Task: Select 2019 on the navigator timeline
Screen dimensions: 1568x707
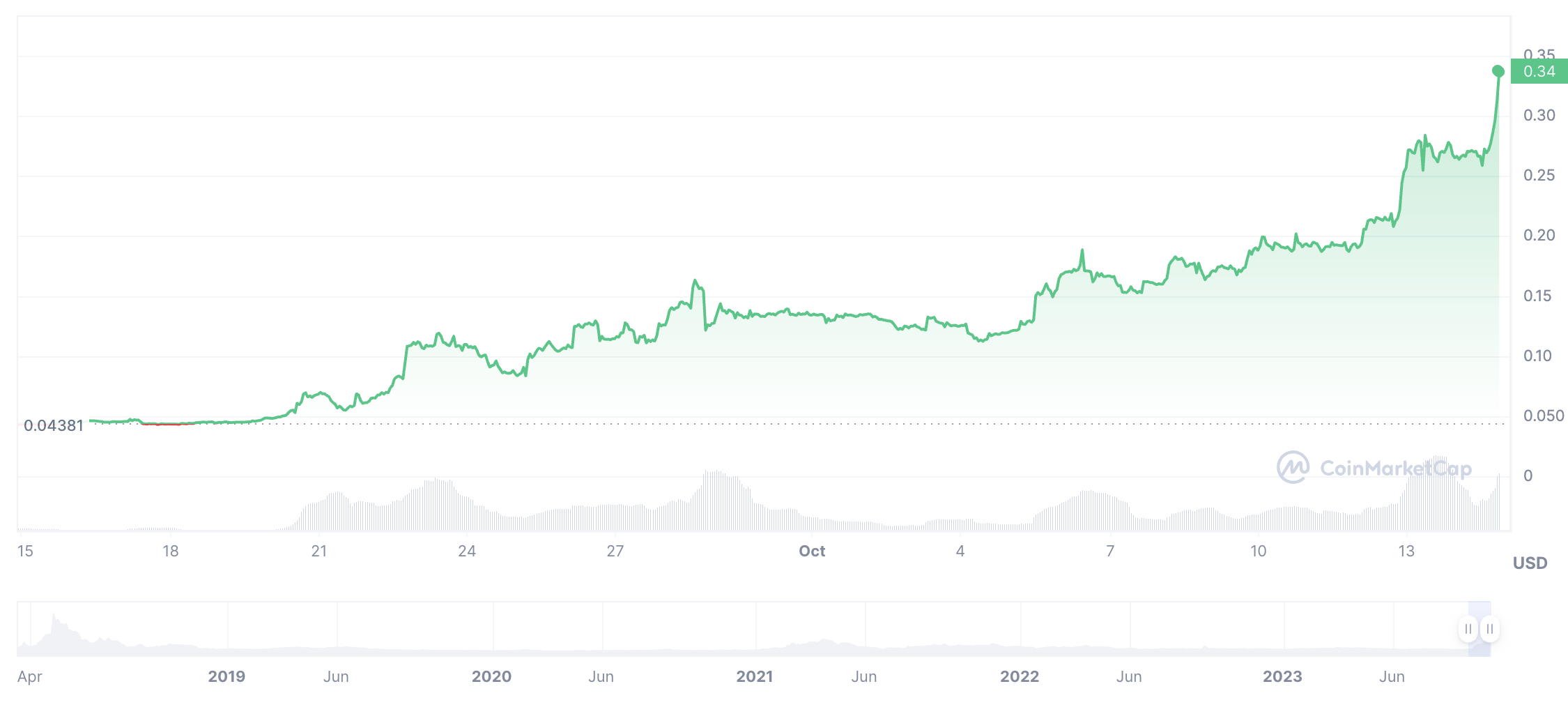Action: (226, 676)
